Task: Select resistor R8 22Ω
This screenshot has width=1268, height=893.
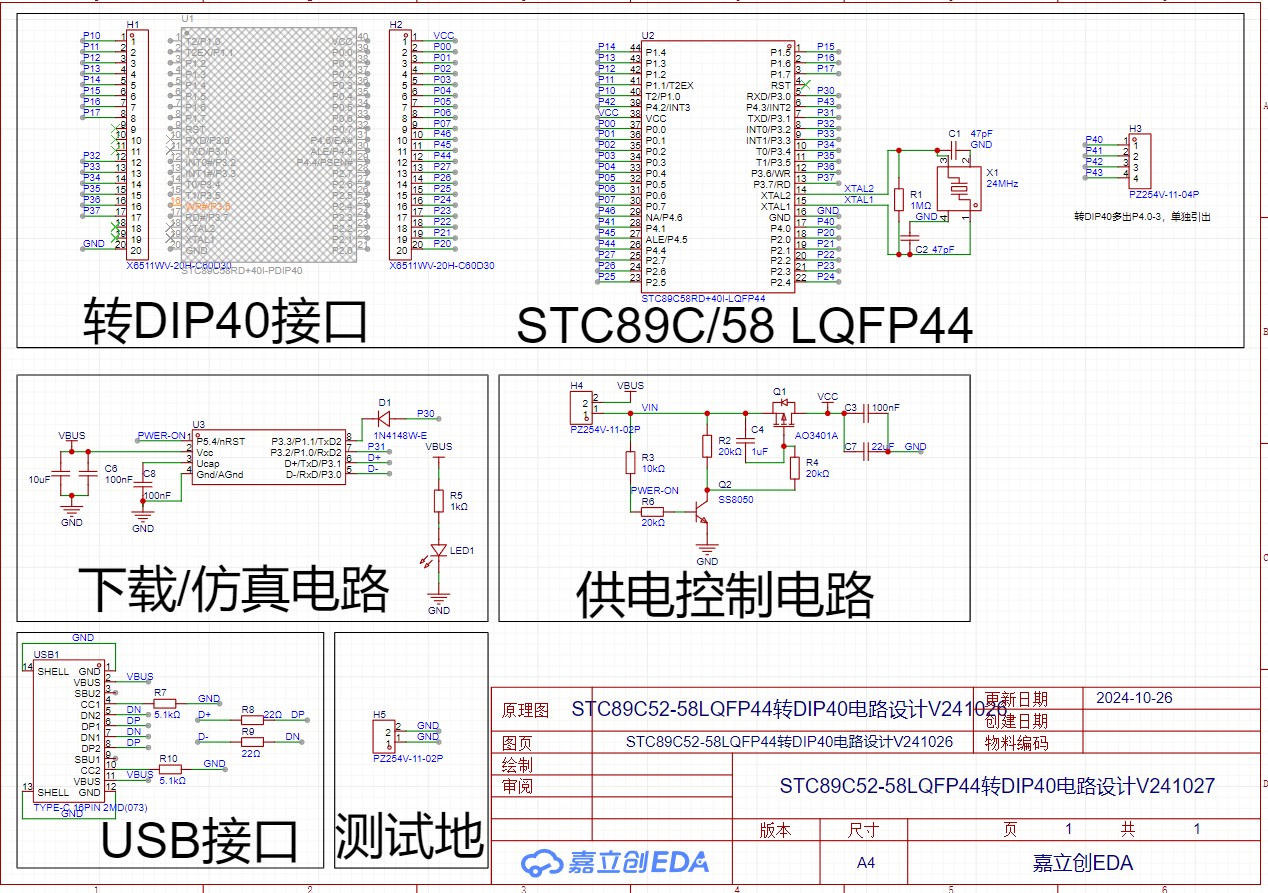Action: click(250, 719)
